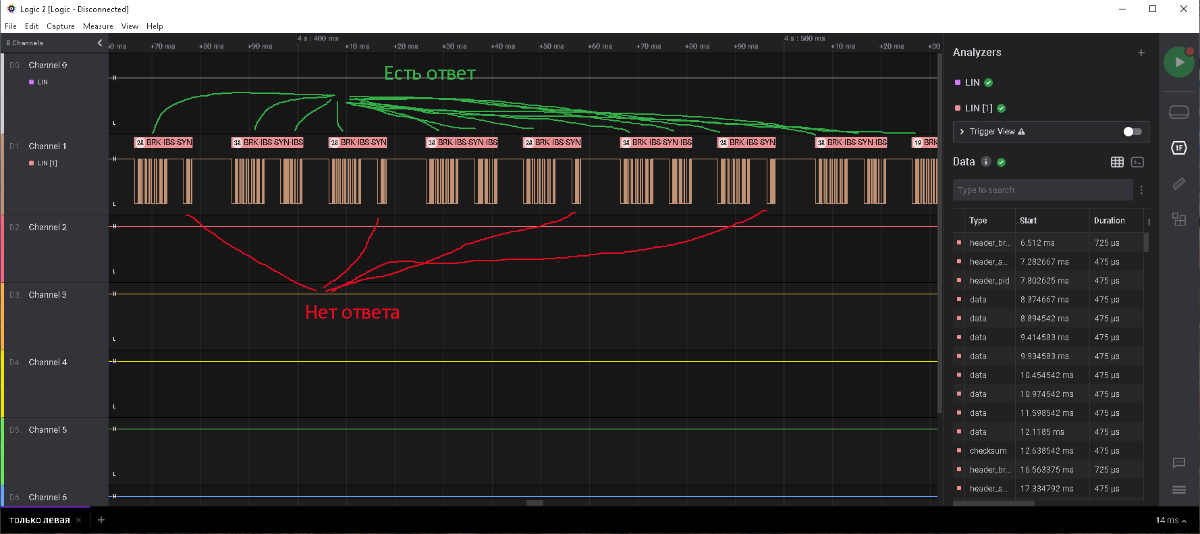Open the Measurements ruler icon in sidebar
The image size is (1200, 534).
click(1179, 184)
